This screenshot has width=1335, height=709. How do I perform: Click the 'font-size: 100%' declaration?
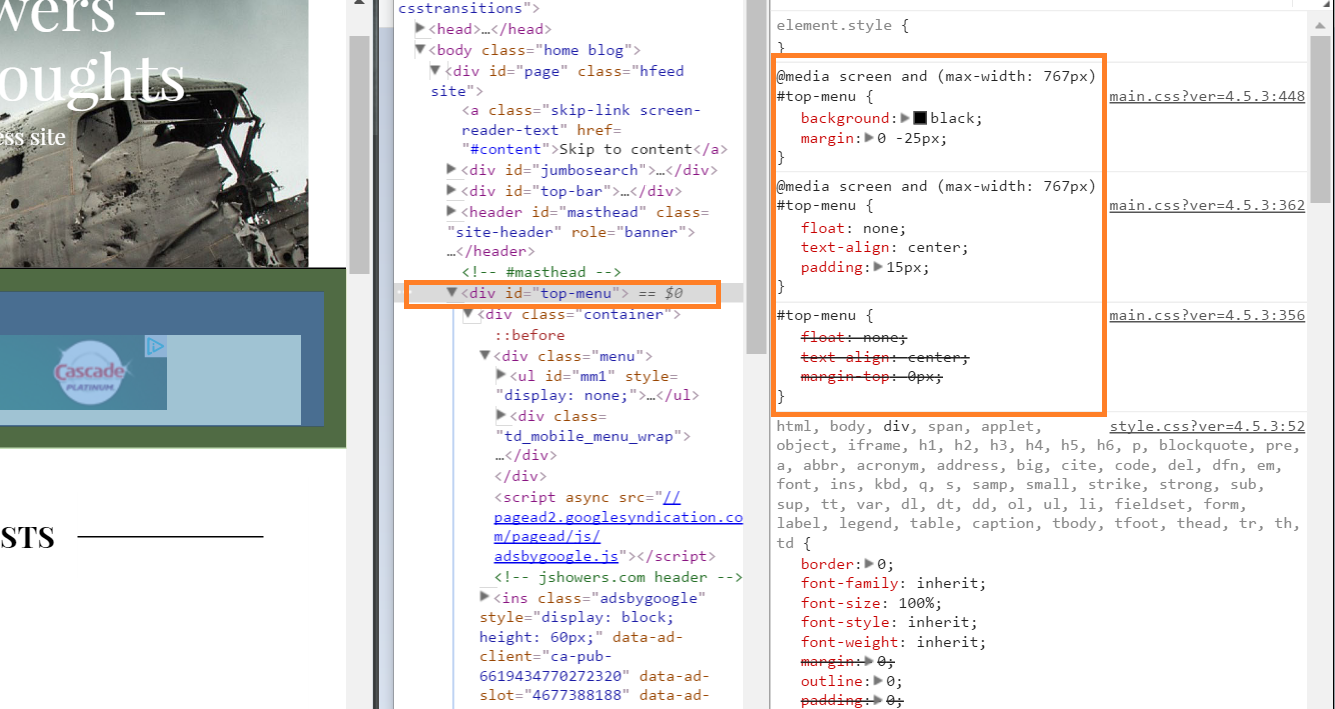click(871, 603)
